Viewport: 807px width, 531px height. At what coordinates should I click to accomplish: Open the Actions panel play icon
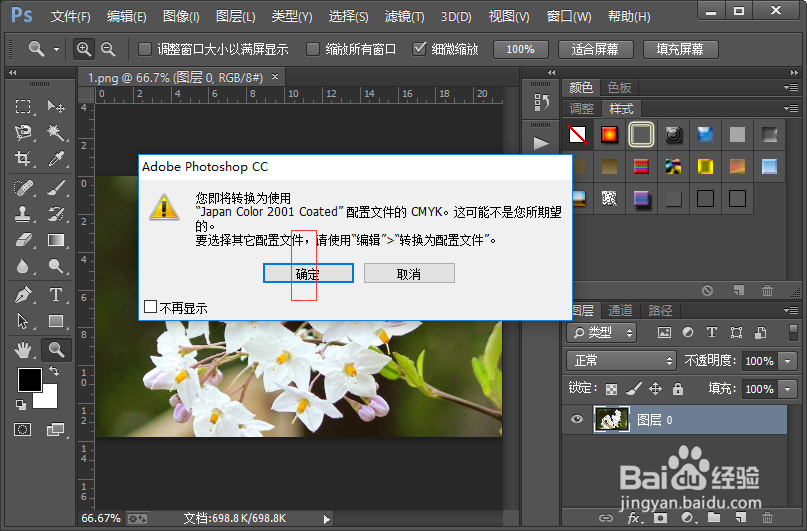coord(541,143)
